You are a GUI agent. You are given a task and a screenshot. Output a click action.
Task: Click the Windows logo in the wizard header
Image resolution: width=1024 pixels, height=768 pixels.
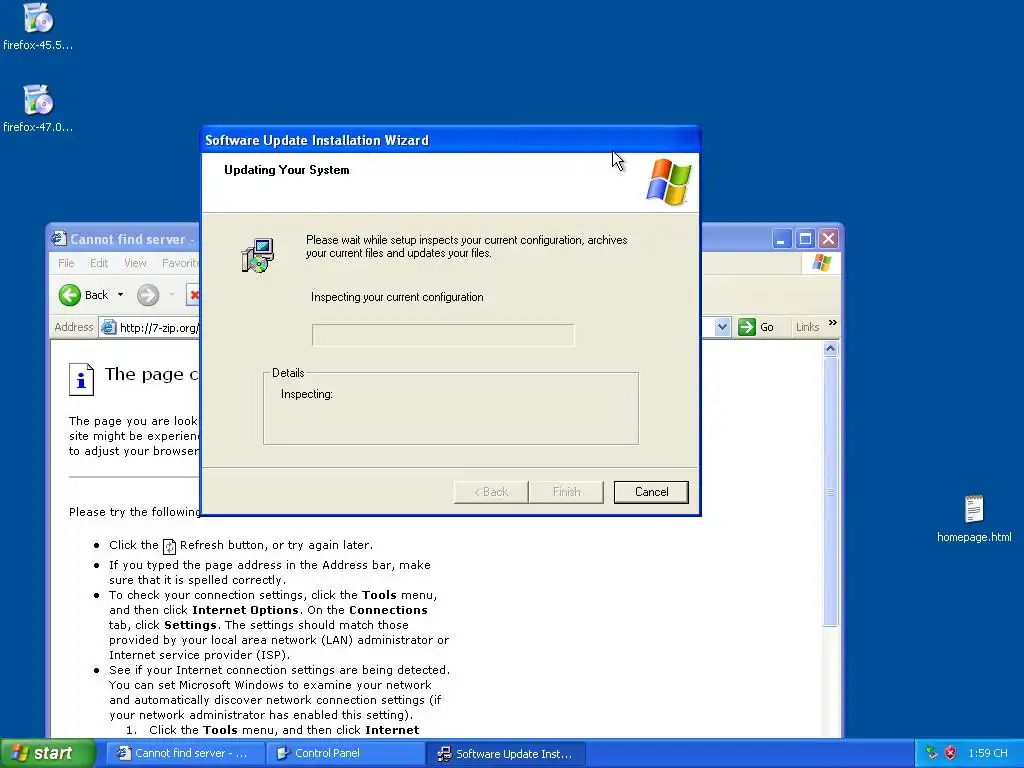click(x=669, y=182)
